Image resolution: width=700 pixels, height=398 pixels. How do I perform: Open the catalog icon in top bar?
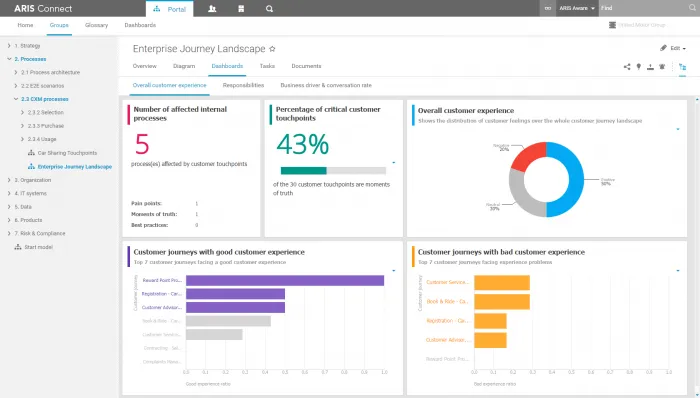241,9
